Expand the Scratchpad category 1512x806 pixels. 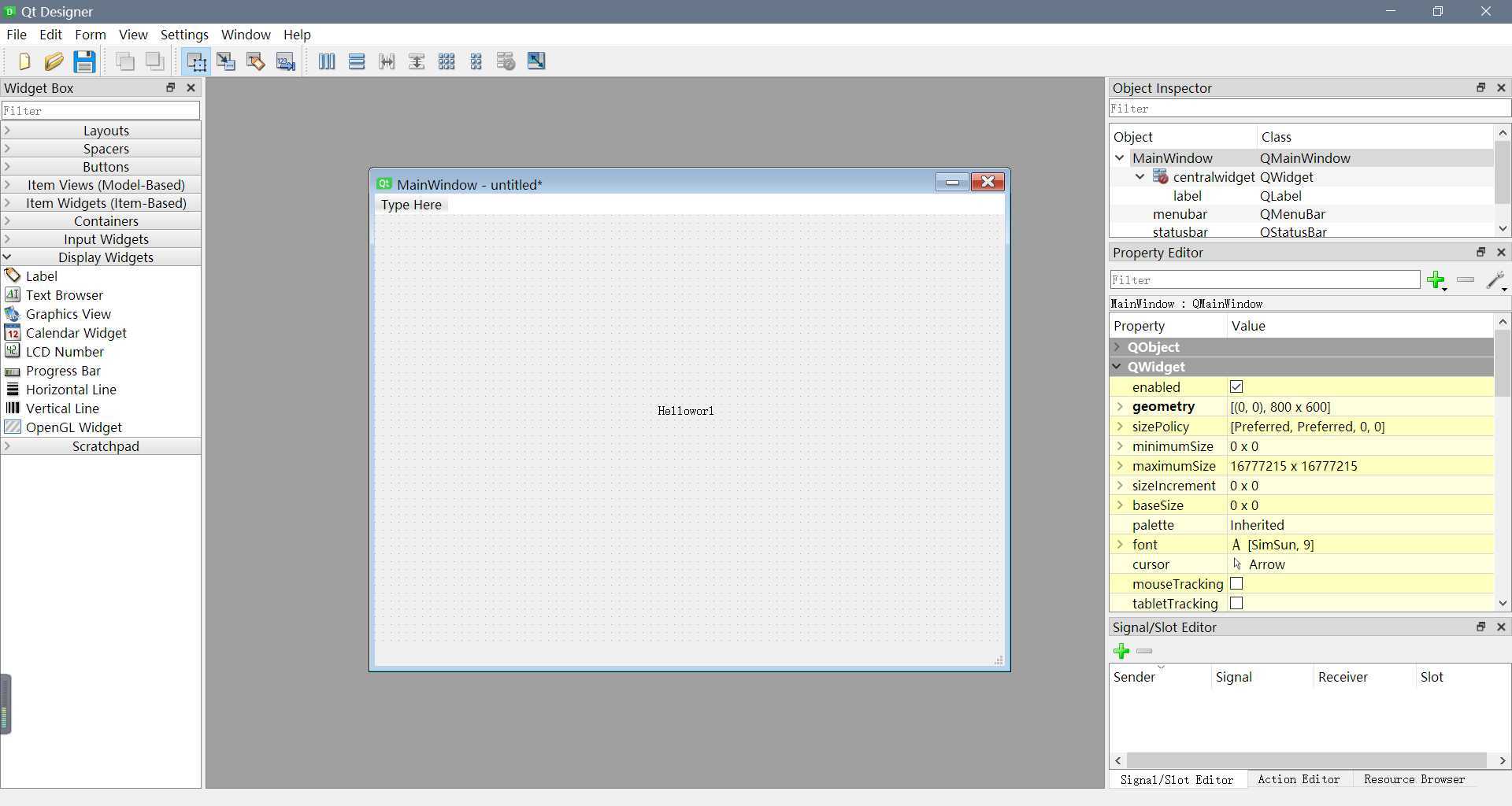(101, 446)
